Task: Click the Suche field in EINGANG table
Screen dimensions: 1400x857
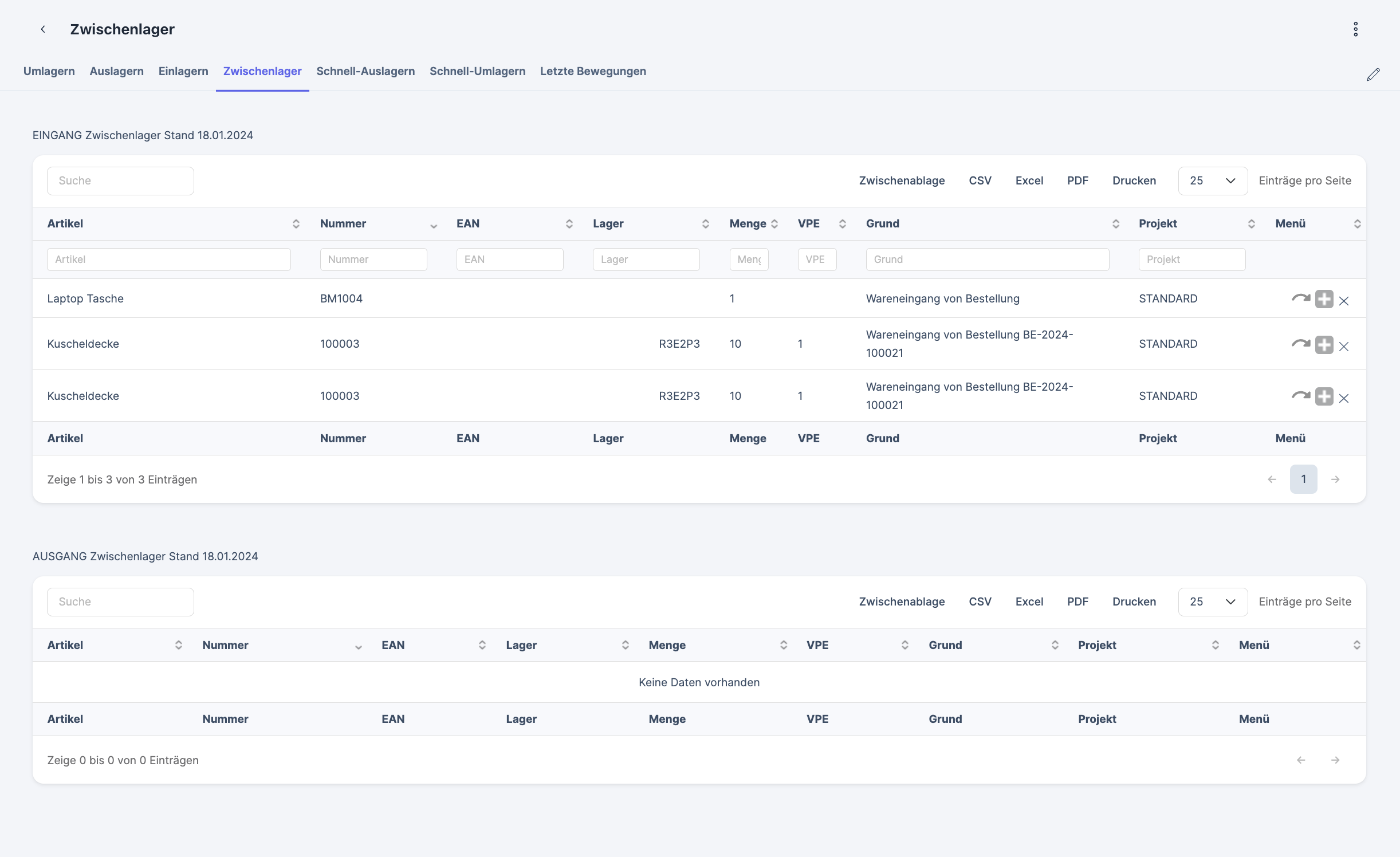Action: click(120, 181)
